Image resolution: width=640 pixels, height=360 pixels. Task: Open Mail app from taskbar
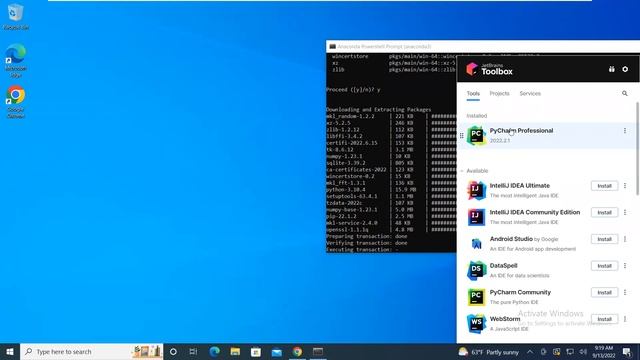[277, 351]
